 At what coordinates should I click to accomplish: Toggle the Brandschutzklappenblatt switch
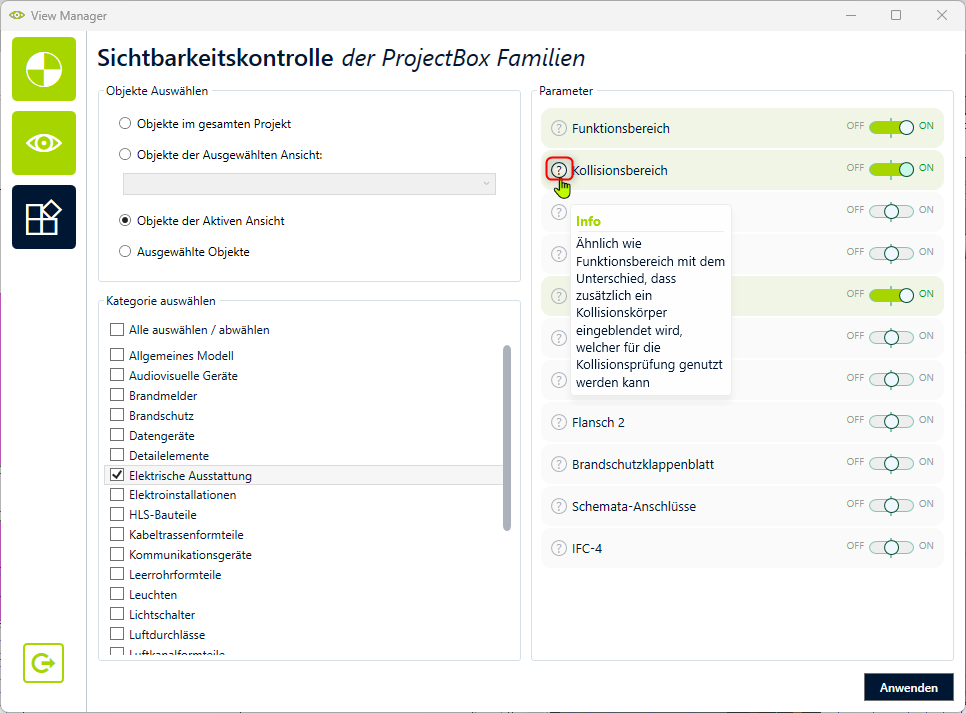click(x=891, y=463)
